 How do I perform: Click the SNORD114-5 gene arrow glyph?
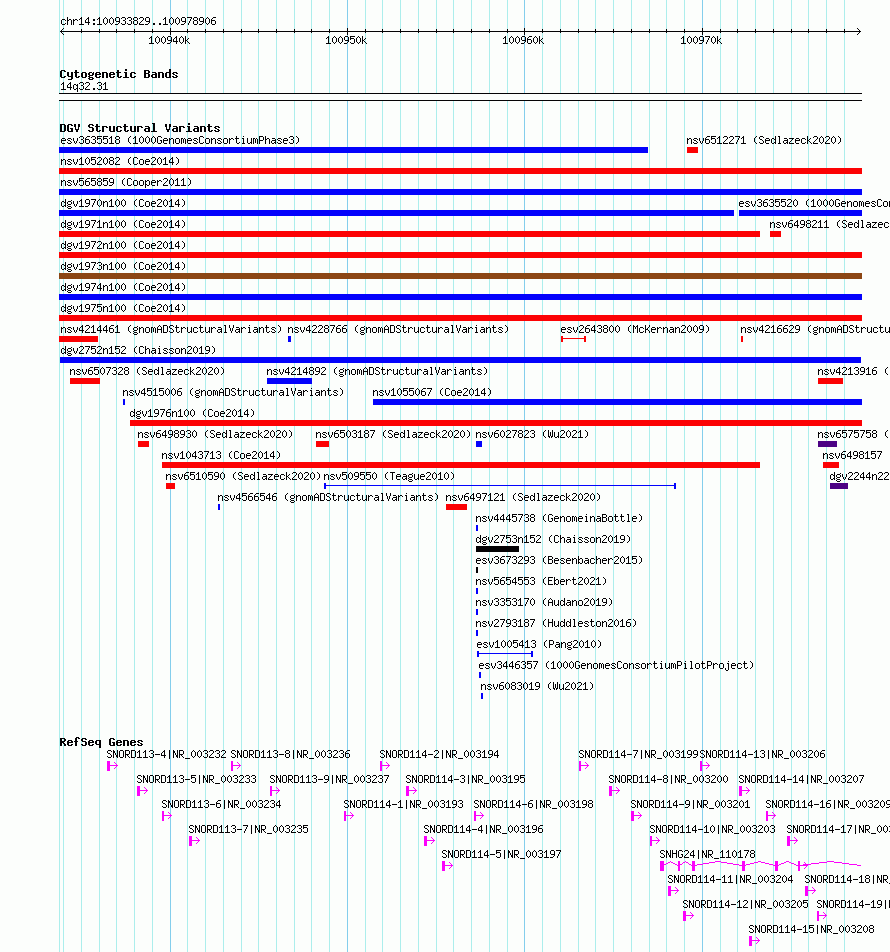click(447, 866)
